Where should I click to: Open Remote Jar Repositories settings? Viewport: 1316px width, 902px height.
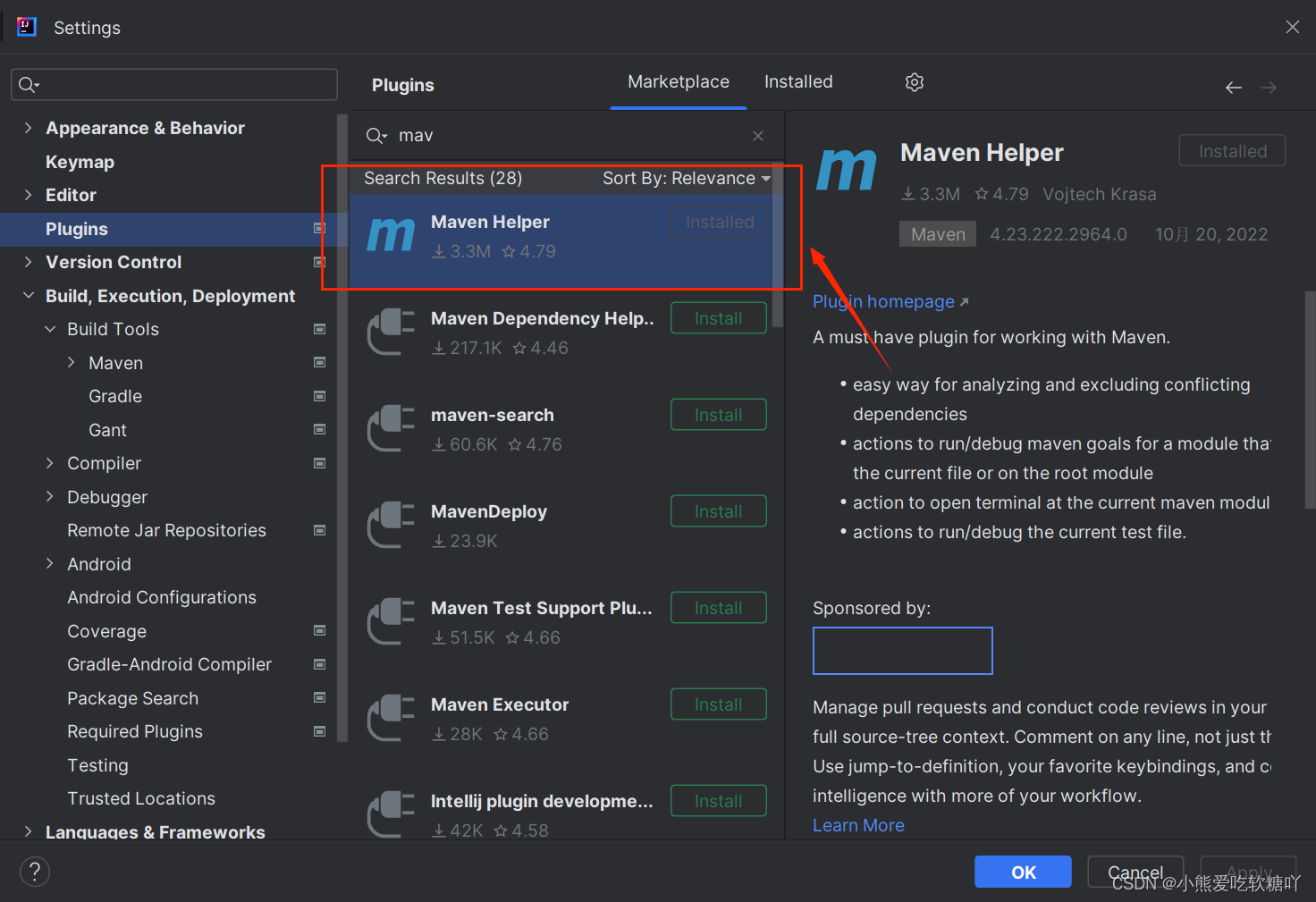166,531
